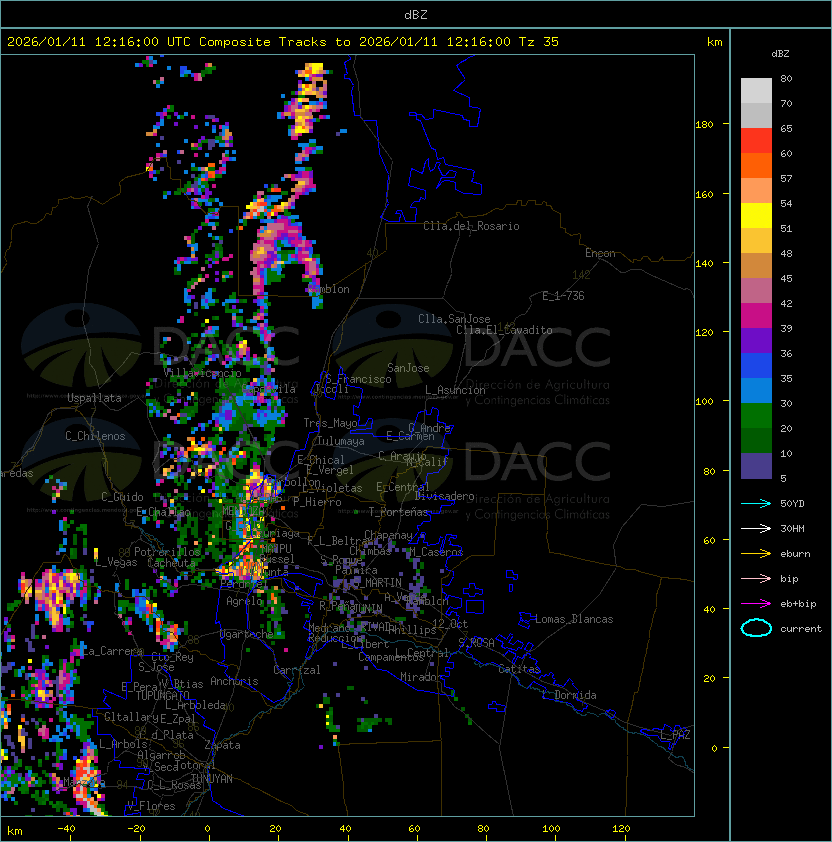This screenshot has height=842, width=832.
Task: Select the tan 45-48 dBZ legend swatch
Action: (756, 266)
